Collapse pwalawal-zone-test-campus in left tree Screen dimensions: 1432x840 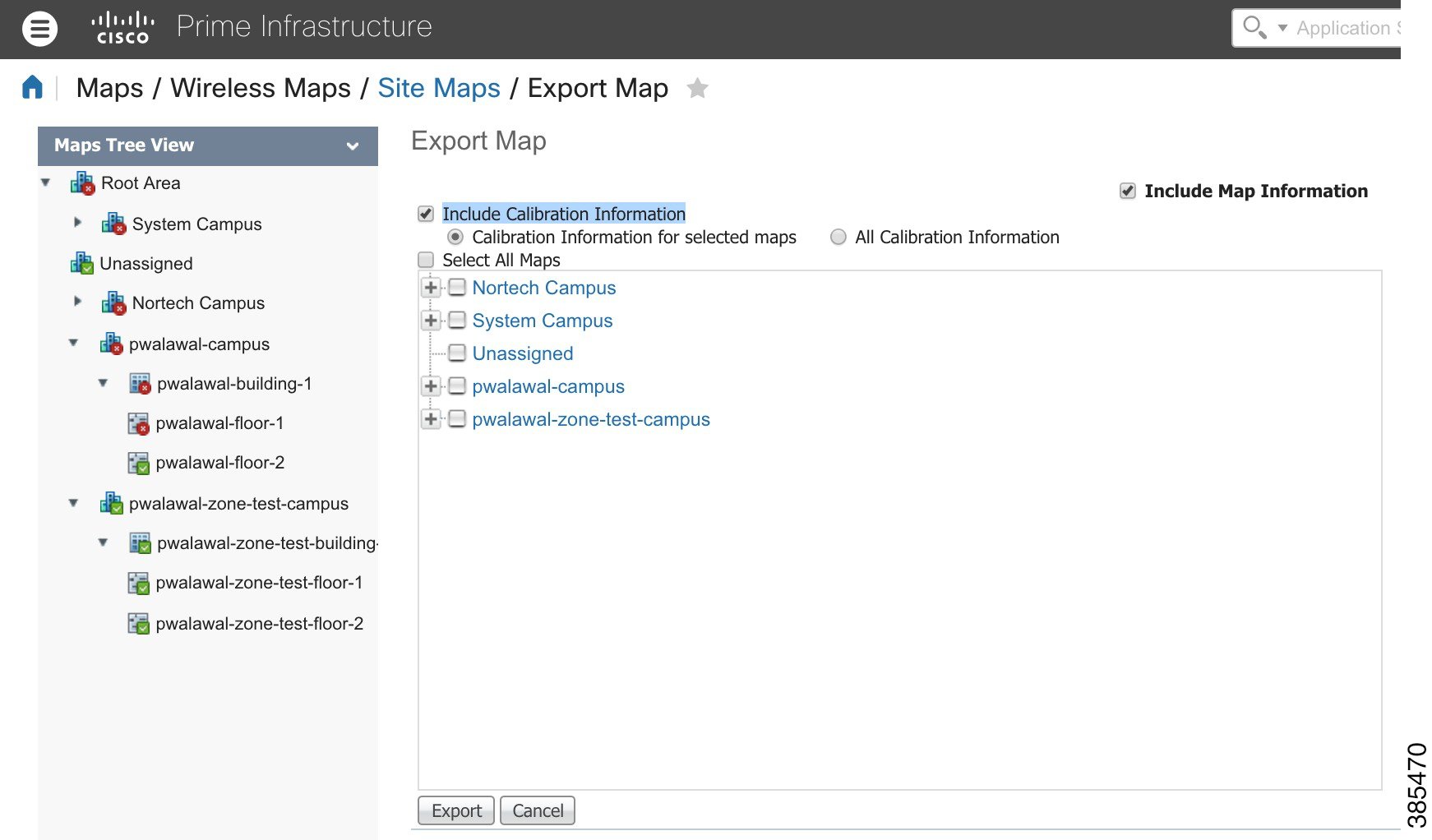pyautogui.click(x=73, y=502)
